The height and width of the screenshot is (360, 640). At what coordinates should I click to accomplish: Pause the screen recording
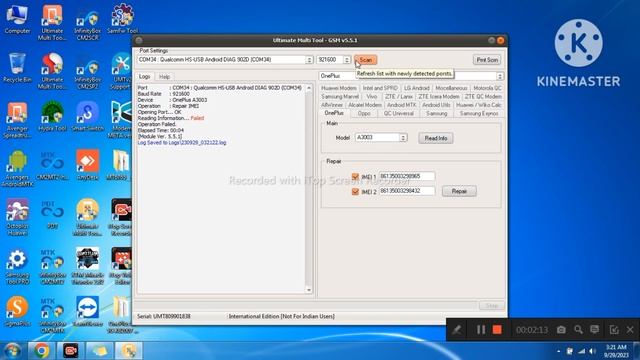pyautogui.click(x=481, y=329)
